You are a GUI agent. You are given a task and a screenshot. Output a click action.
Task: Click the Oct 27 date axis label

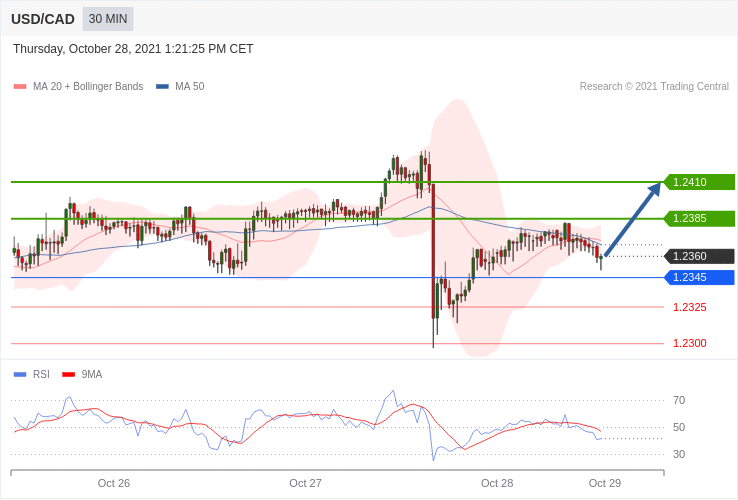pos(305,484)
